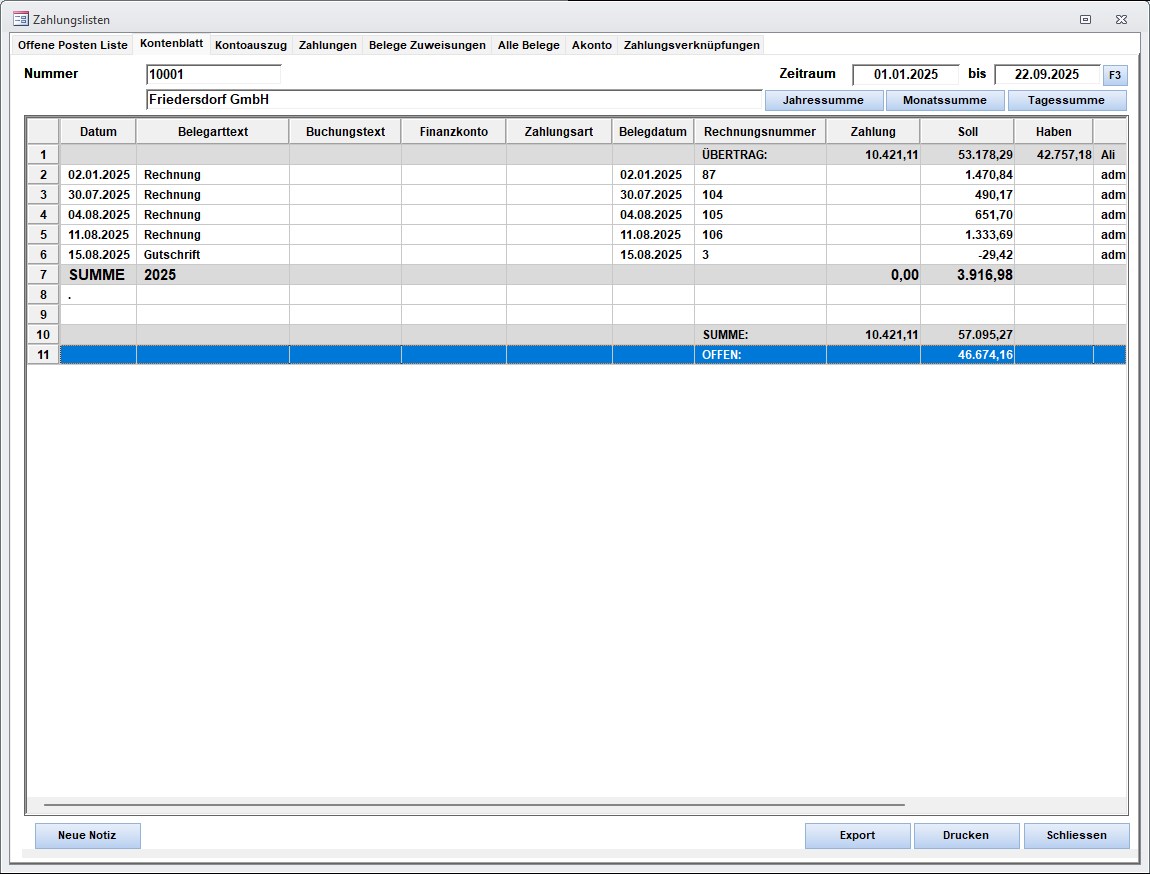Click the restore window icon
The height and width of the screenshot is (874, 1150).
coord(1085,19)
